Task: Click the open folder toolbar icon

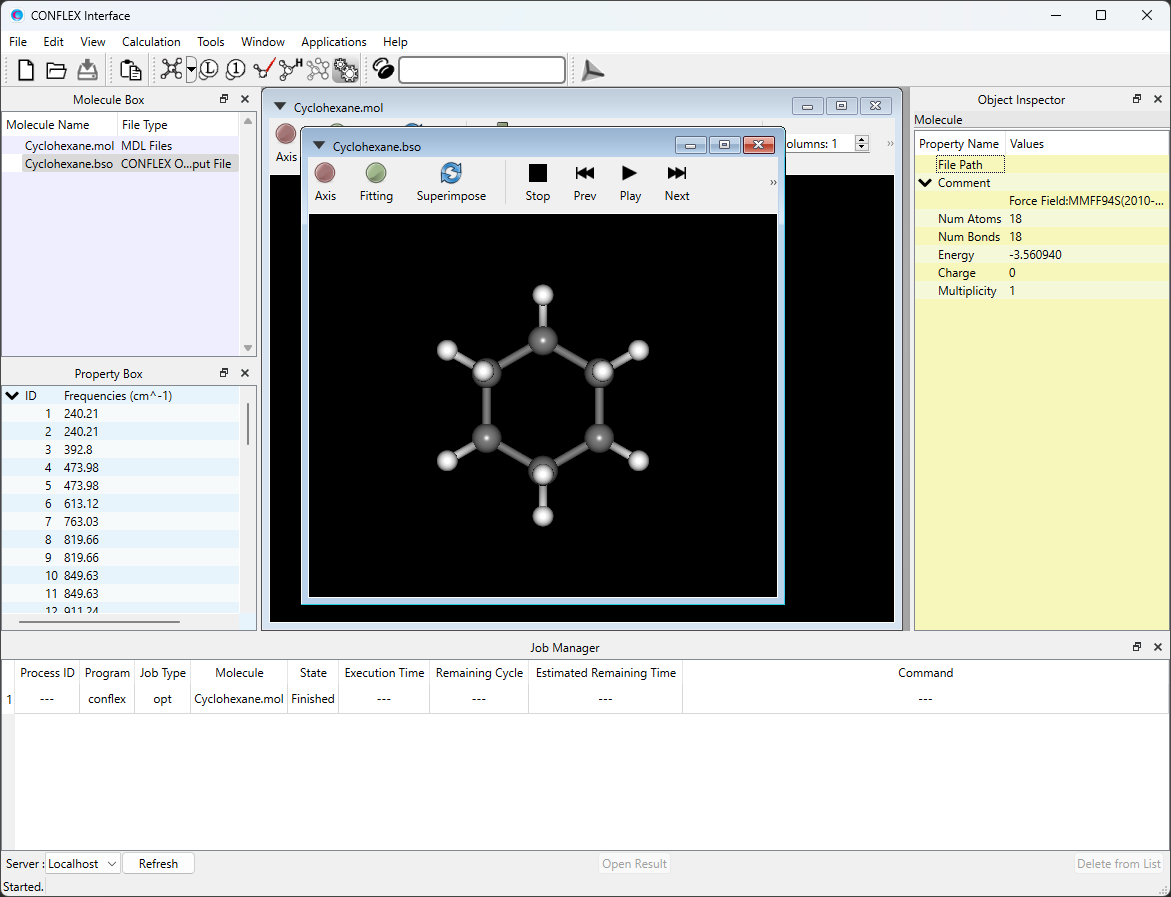Action: pos(56,70)
